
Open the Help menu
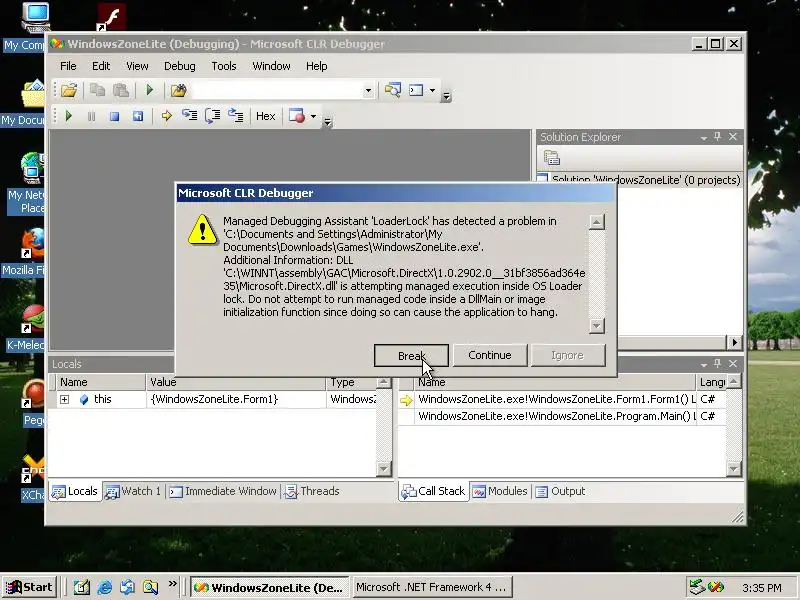point(316,66)
